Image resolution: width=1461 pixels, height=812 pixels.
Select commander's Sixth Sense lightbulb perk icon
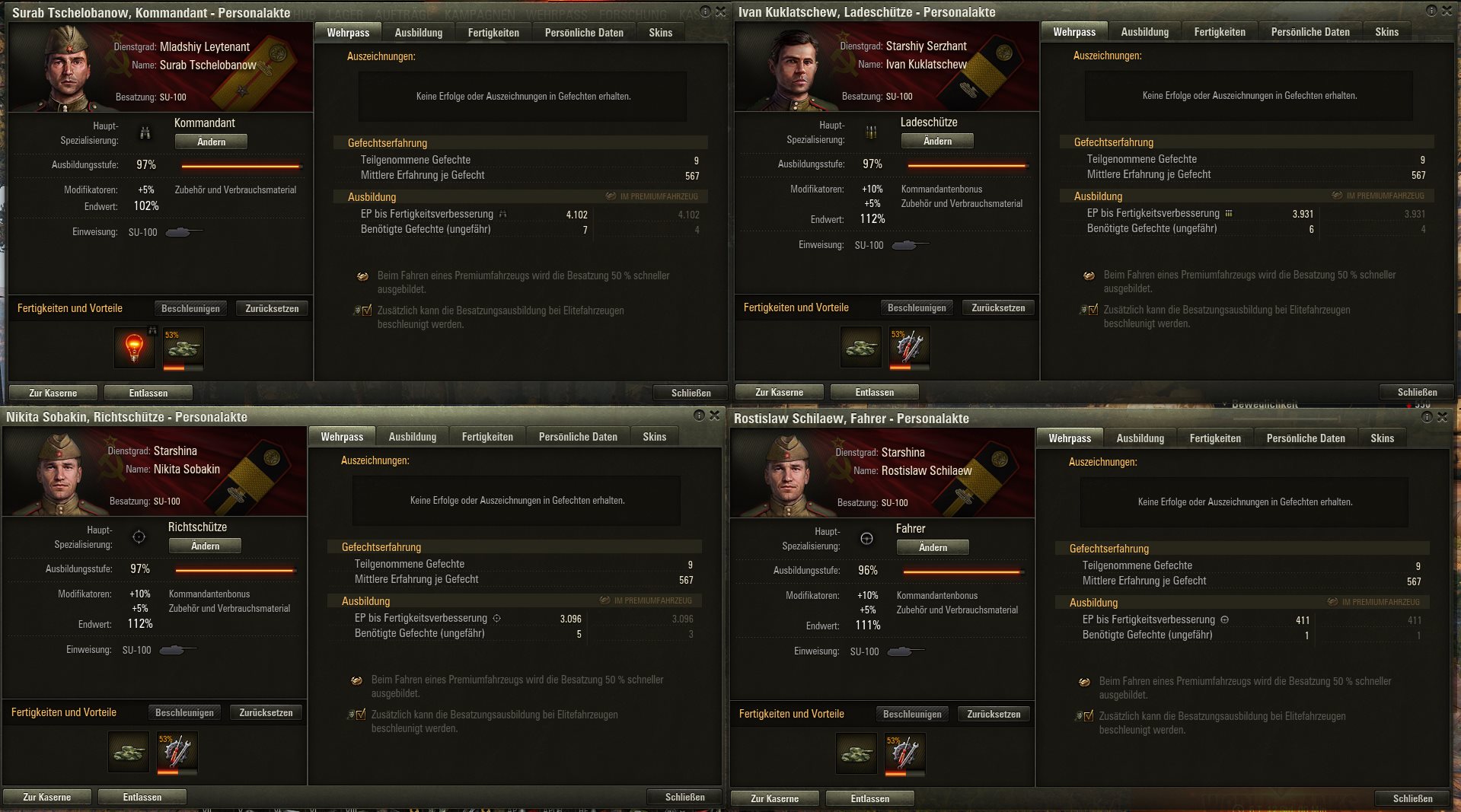pos(134,348)
